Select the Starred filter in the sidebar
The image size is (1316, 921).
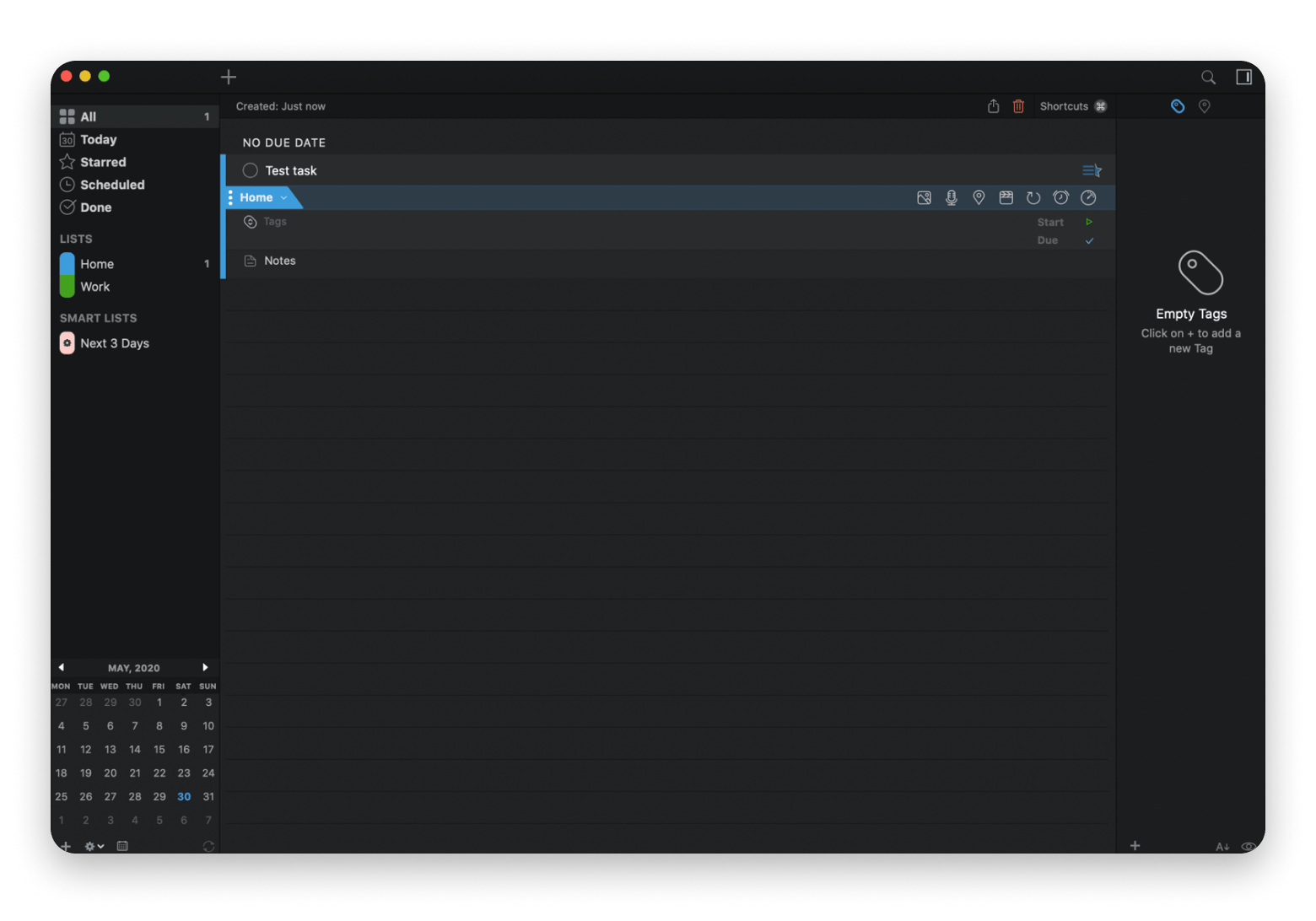pyautogui.click(x=103, y=162)
